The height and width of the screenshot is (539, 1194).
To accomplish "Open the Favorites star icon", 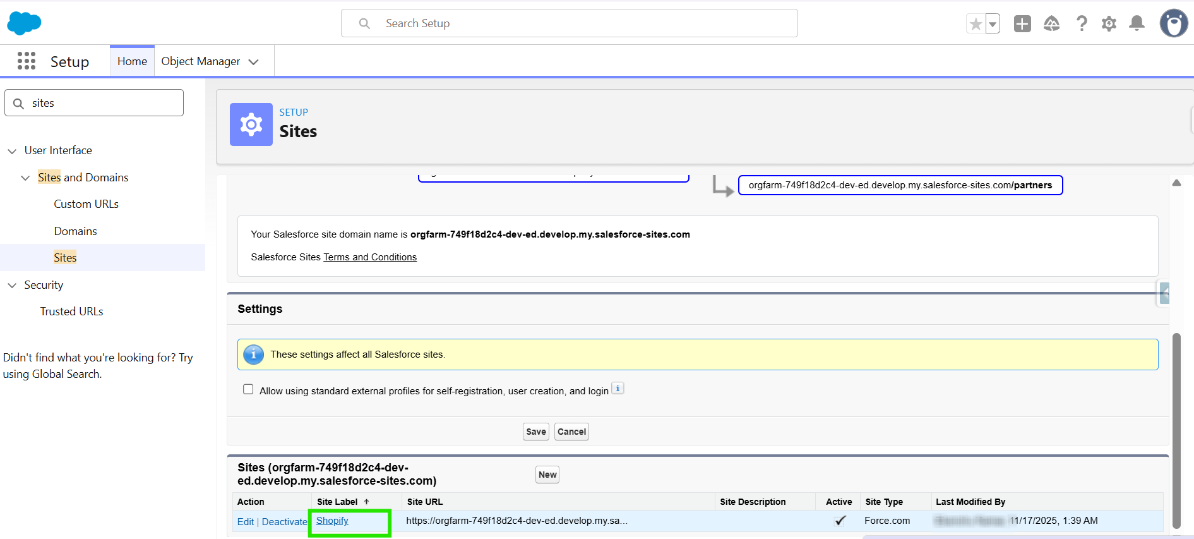I will pyautogui.click(x=976, y=24).
